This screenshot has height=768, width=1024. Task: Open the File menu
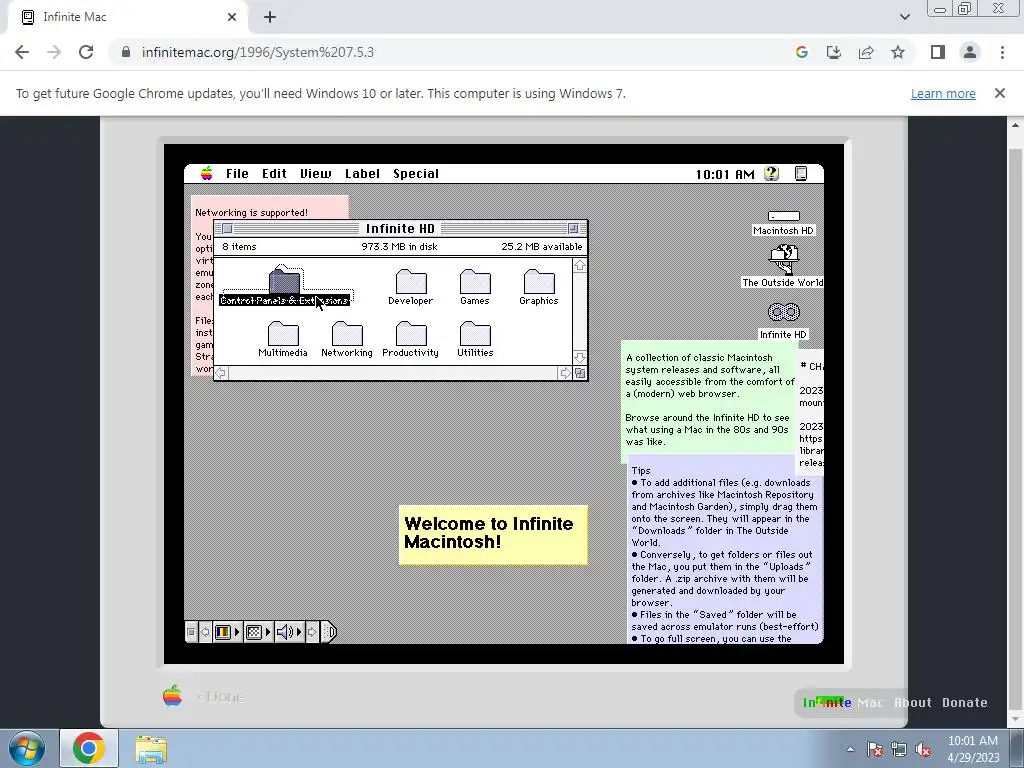[237, 174]
